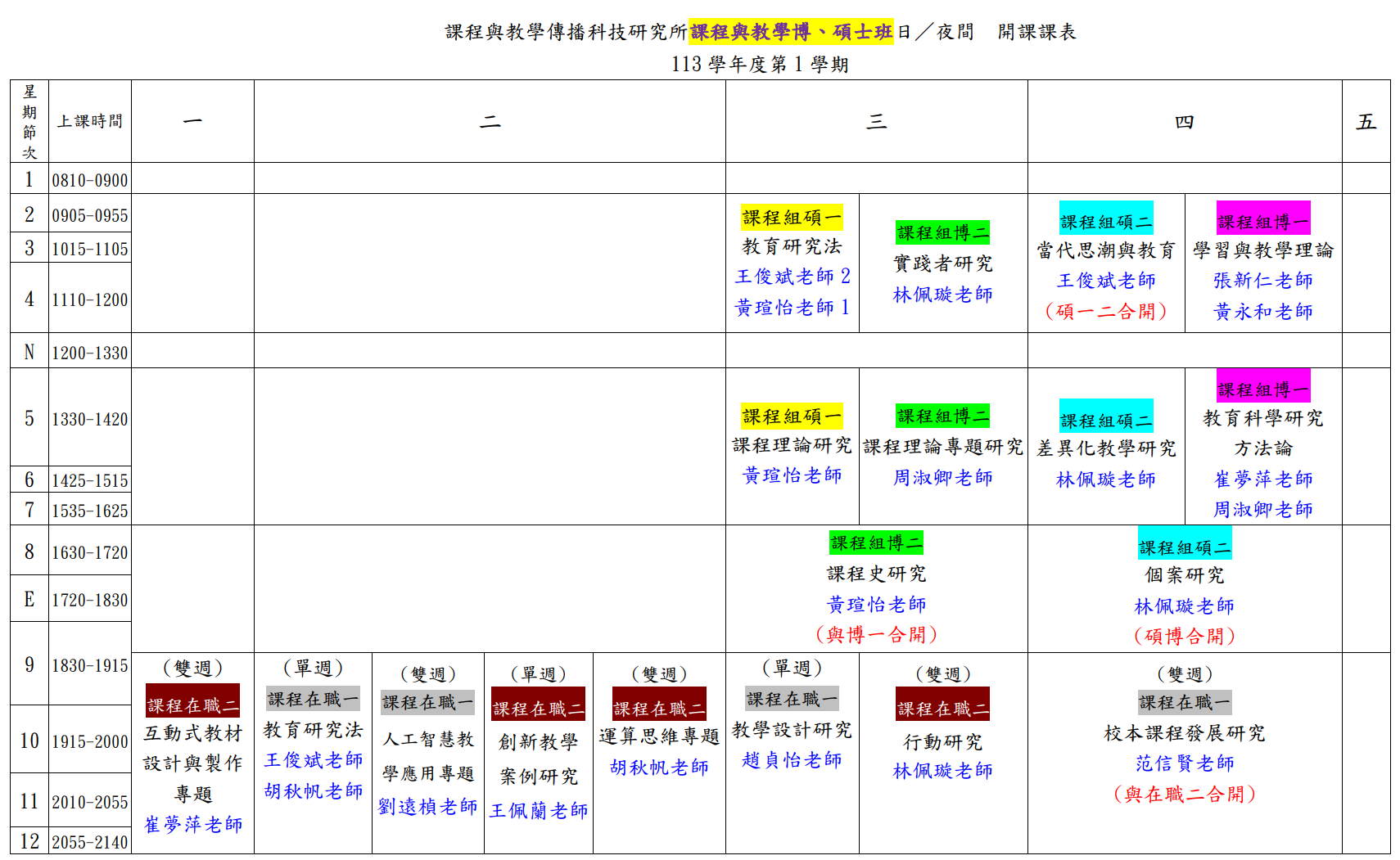Click the teacher name '趙貞怡老師'
Screen dimensions: 1400x860
coord(792,760)
